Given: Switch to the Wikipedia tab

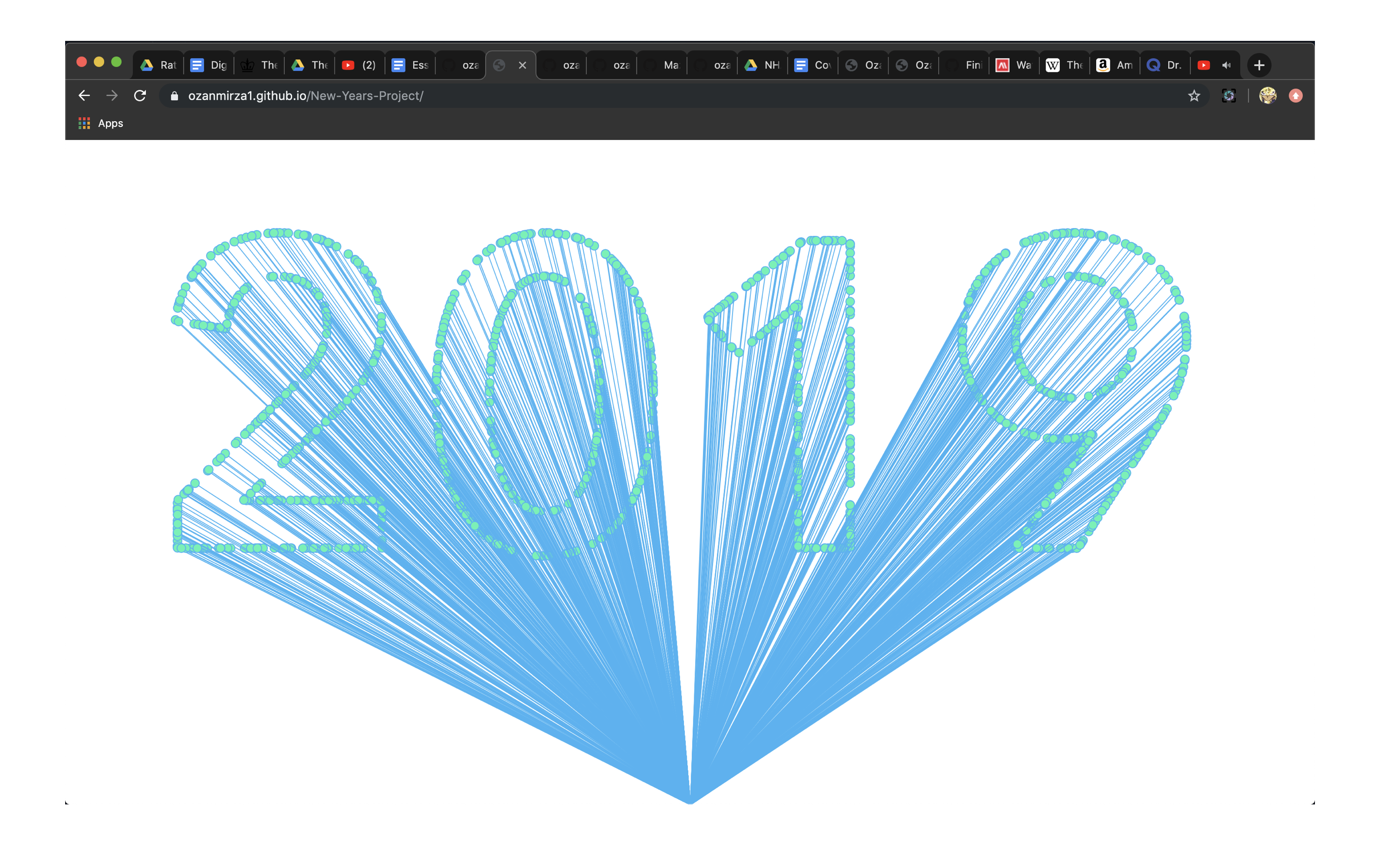Looking at the screenshot, I should pos(1064,65).
